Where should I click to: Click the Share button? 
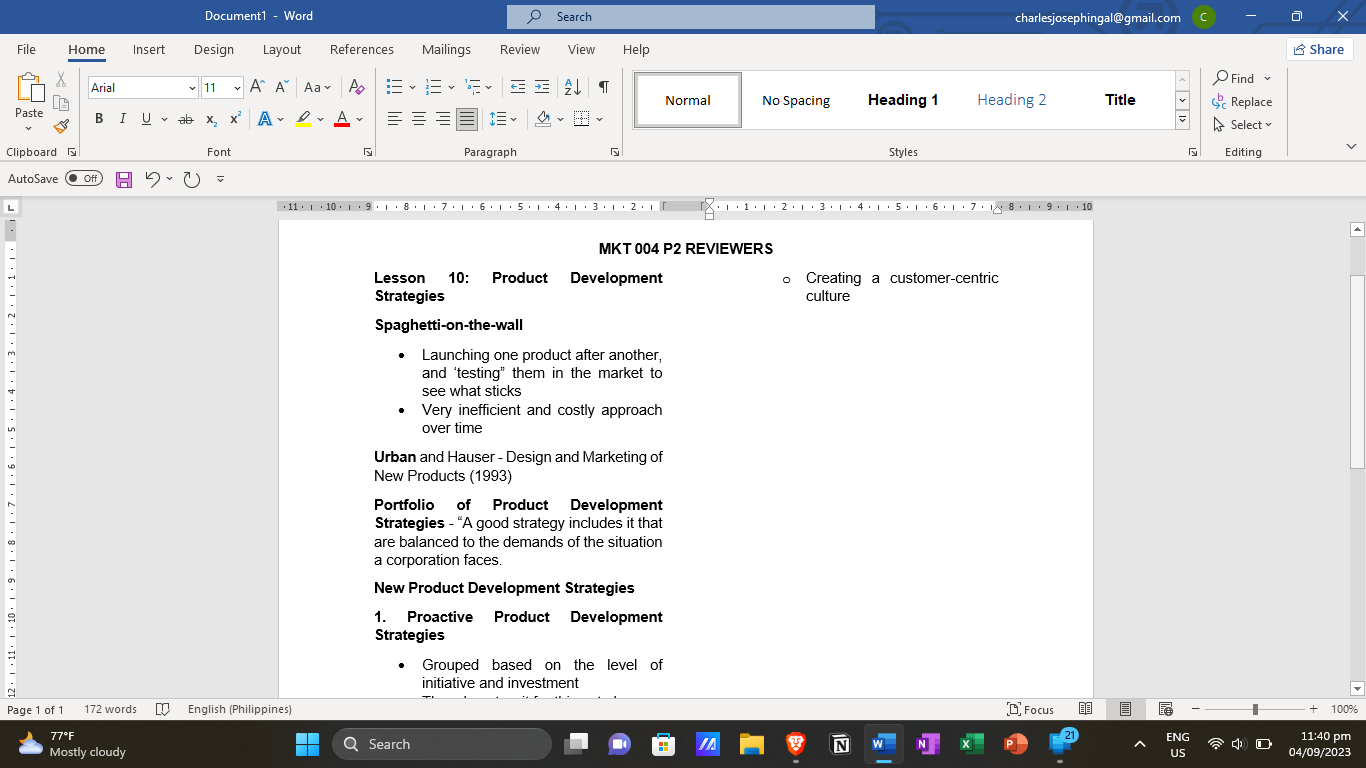tap(1319, 49)
